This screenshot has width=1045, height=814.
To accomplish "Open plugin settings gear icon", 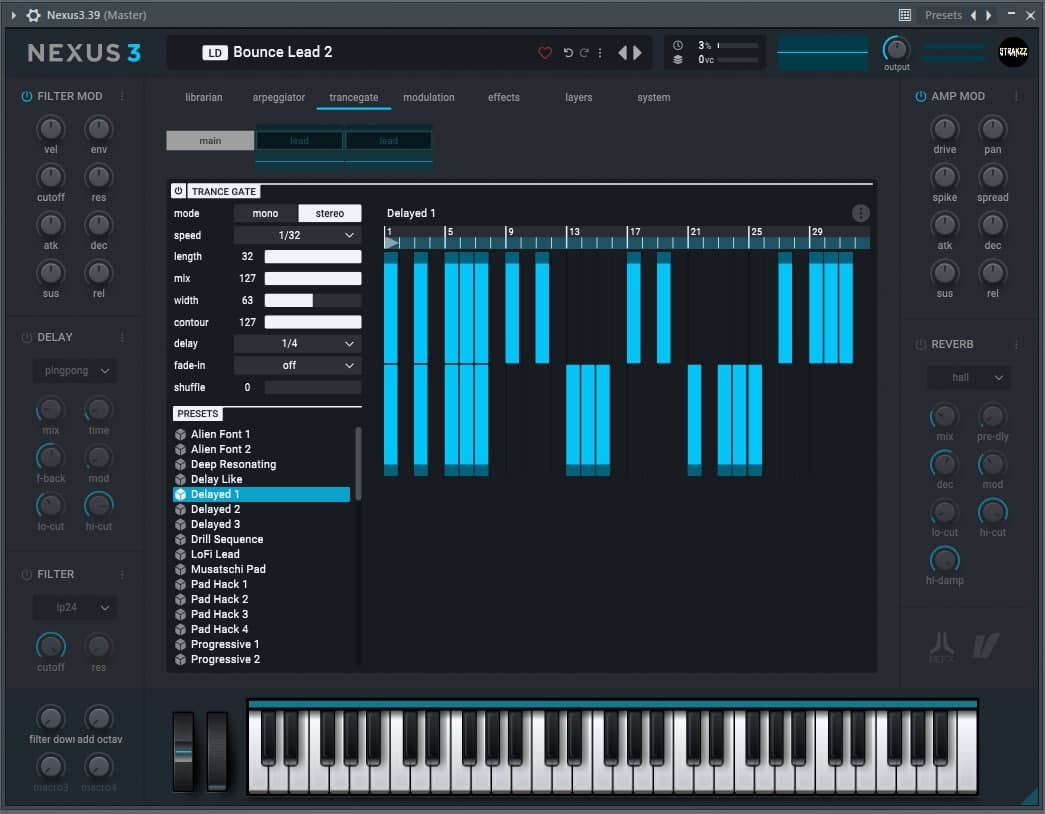I will point(33,15).
